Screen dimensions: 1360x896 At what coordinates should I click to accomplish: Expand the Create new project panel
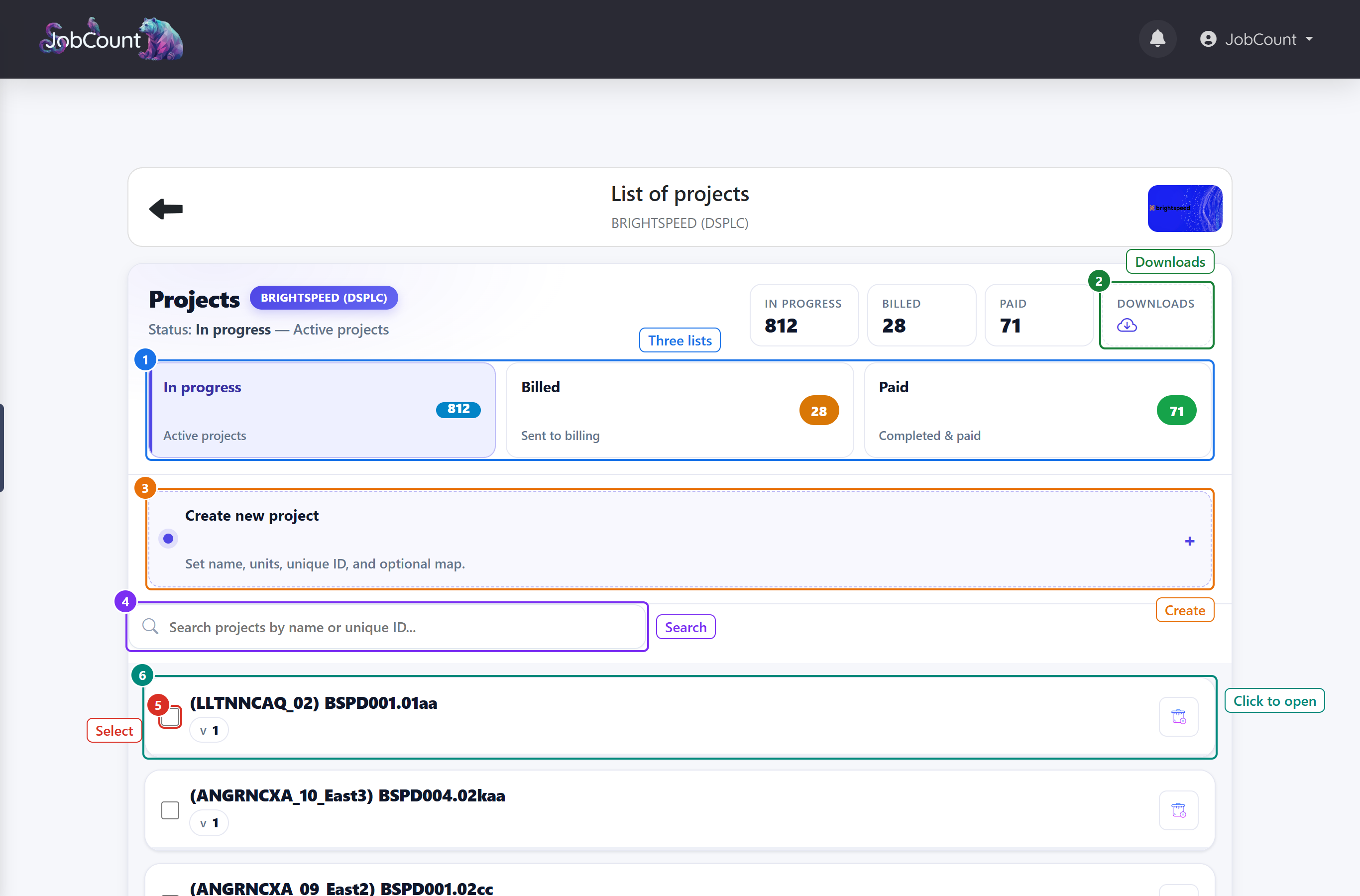tap(680, 539)
